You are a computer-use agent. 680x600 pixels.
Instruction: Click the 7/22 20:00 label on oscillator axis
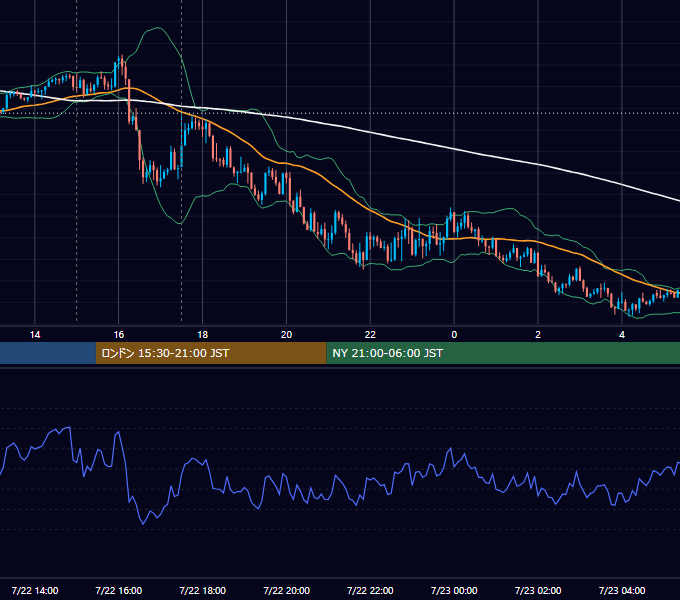286,590
